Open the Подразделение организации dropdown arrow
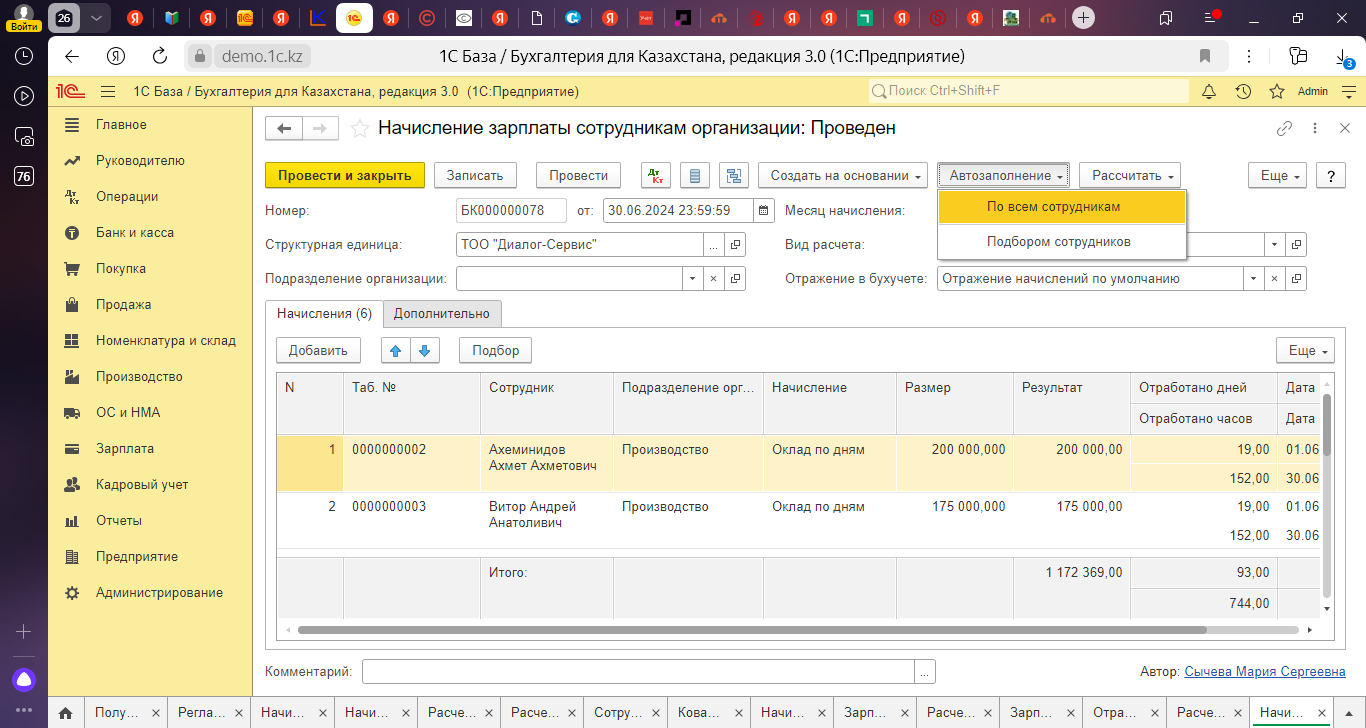This screenshot has width=1366, height=728. (x=692, y=279)
